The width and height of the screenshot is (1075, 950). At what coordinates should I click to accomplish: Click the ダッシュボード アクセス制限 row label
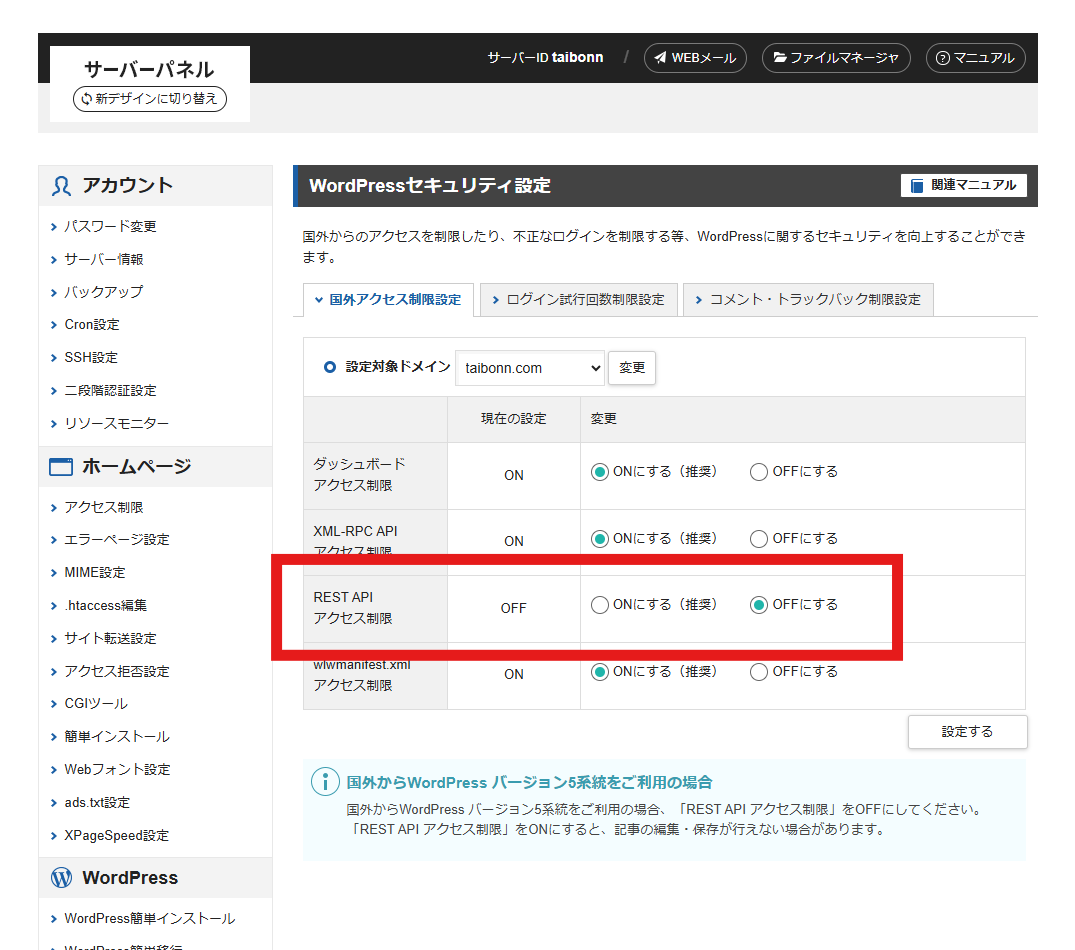360,475
